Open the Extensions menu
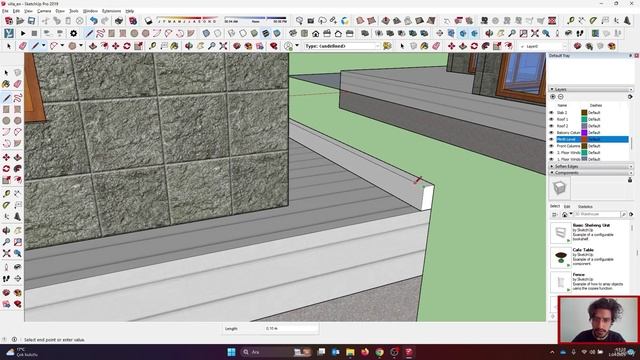Image resolution: width=640 pixels, height=360 pixels. [111, 11]
